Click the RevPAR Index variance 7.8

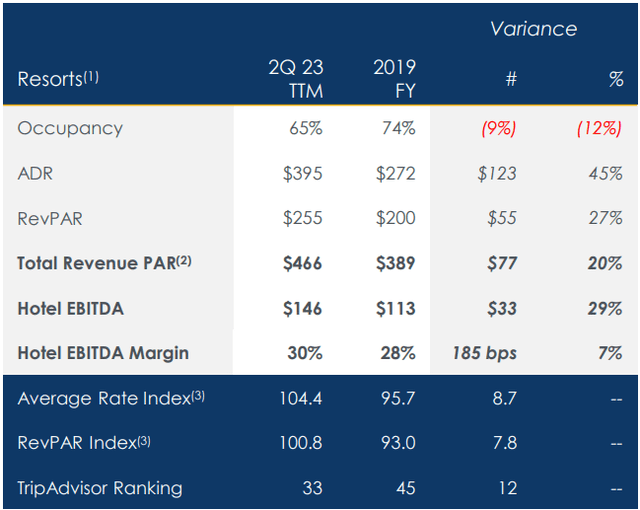(505, 443)
